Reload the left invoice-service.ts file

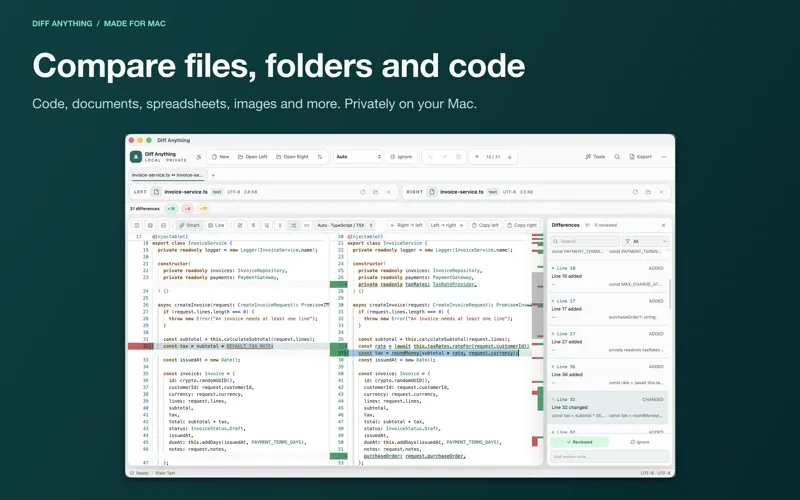pyautogui.click(x=363, y=192)
